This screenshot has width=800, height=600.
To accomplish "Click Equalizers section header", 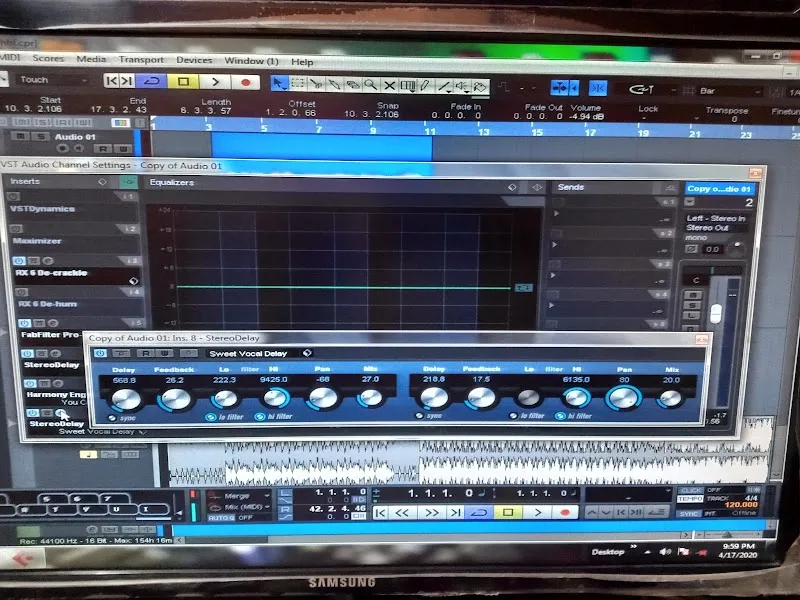I will [172, 182].
